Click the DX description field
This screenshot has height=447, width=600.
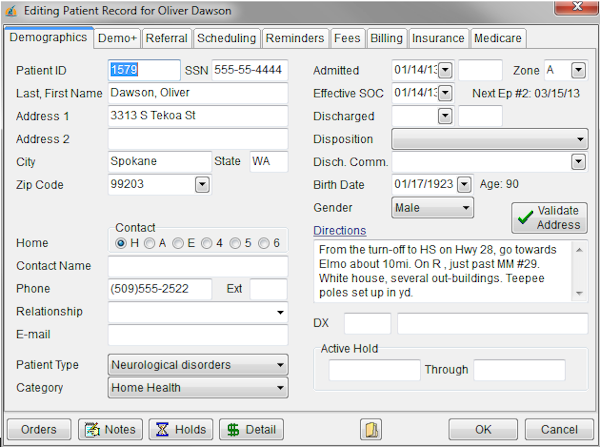coord(492,323)
